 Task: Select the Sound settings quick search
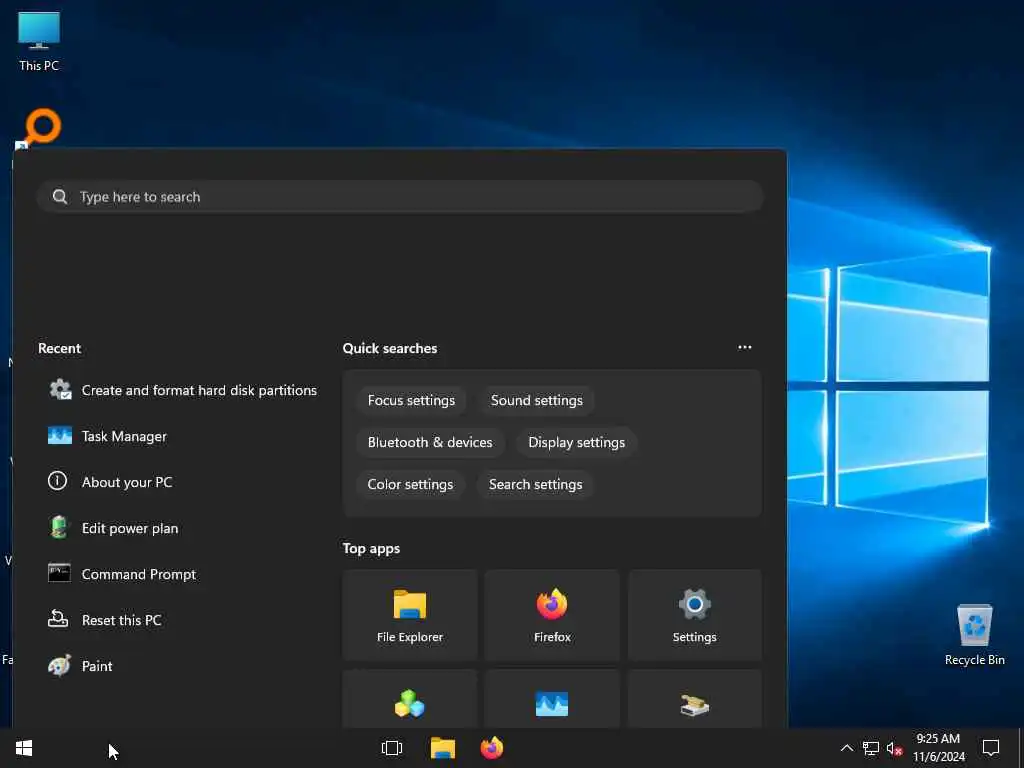tap(537, 400)
